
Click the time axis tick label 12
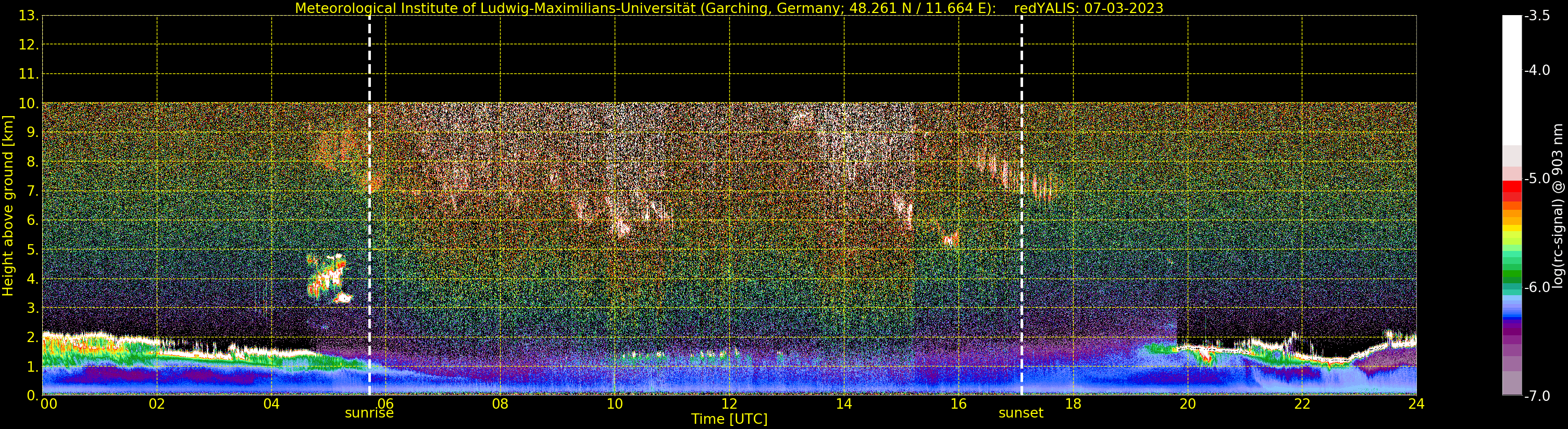pos(729,404)
